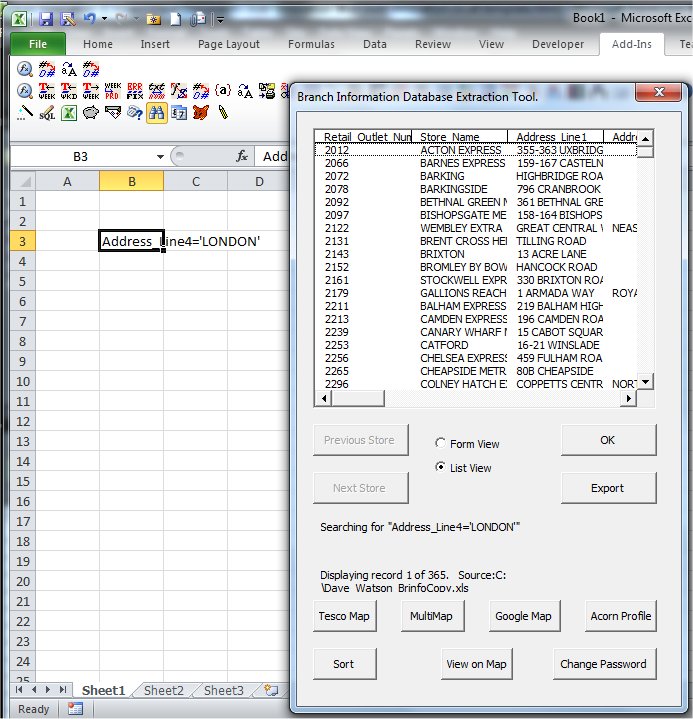Screen dimensions: 693x719
Task: Insert a new worksheet via the tab icon
Action: [271, 690]
